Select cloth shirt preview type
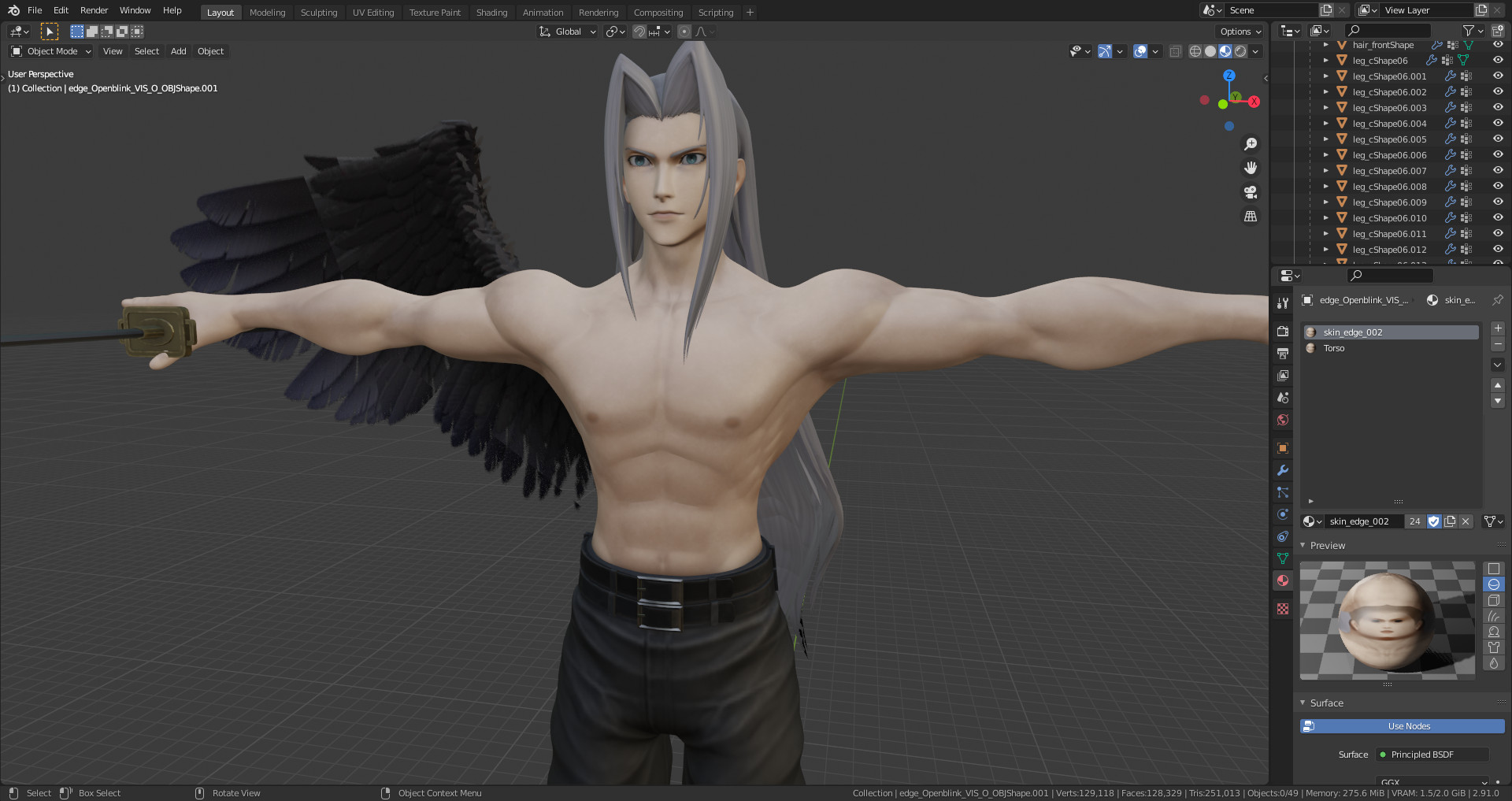The height and width of the screenshot is (801, 1512). 1493,647
